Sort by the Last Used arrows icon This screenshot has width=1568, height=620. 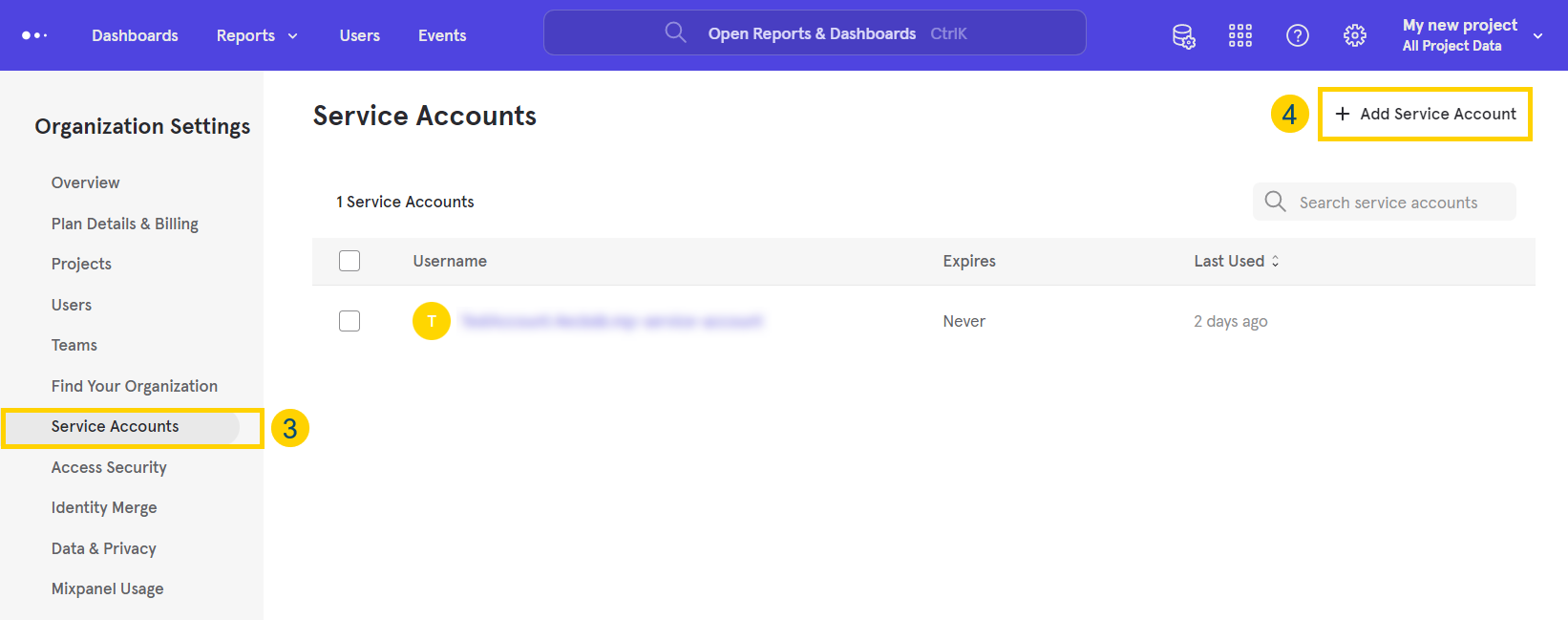pos(1275,261)
